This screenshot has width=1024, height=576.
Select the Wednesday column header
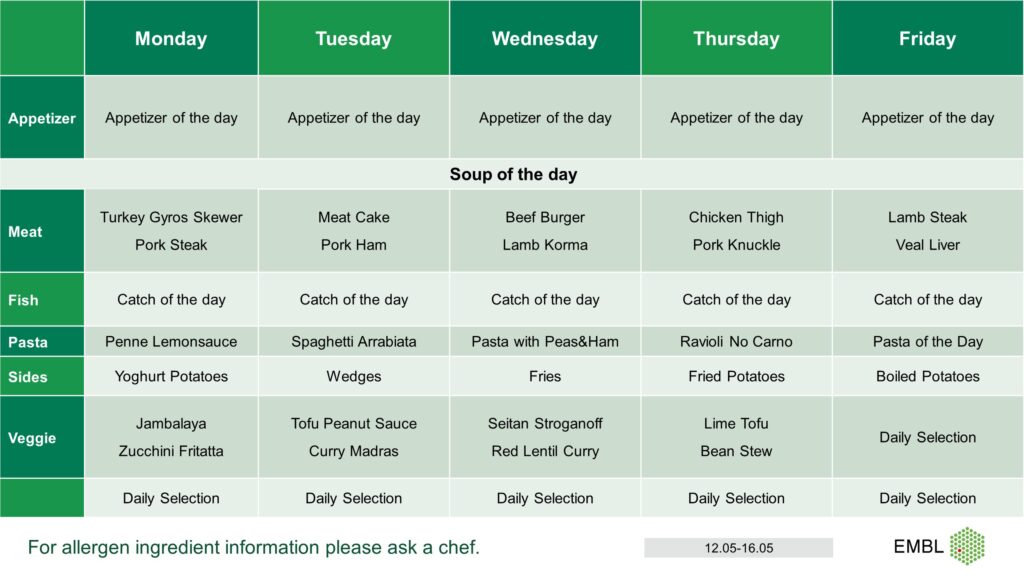(545, 38)
